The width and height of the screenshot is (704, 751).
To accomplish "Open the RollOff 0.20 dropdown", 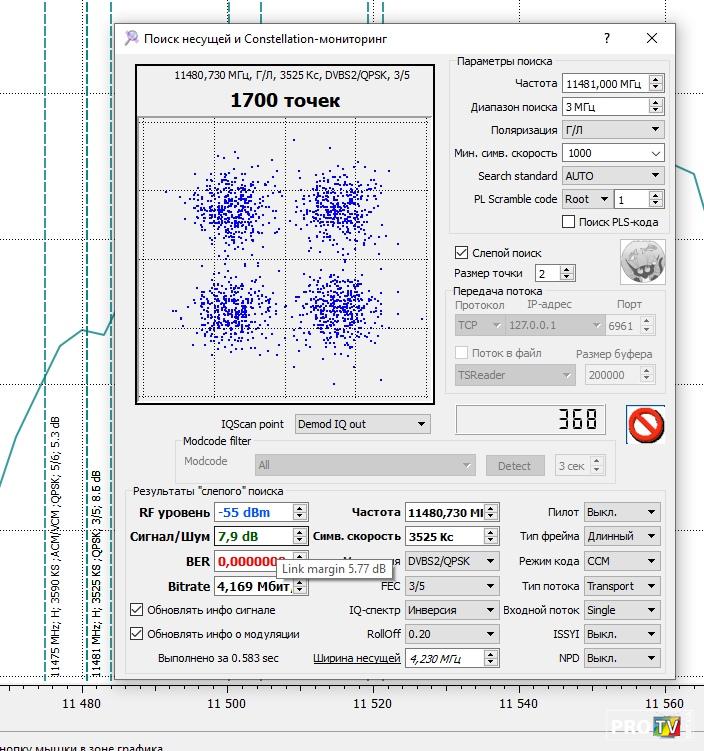I will 450,633.
